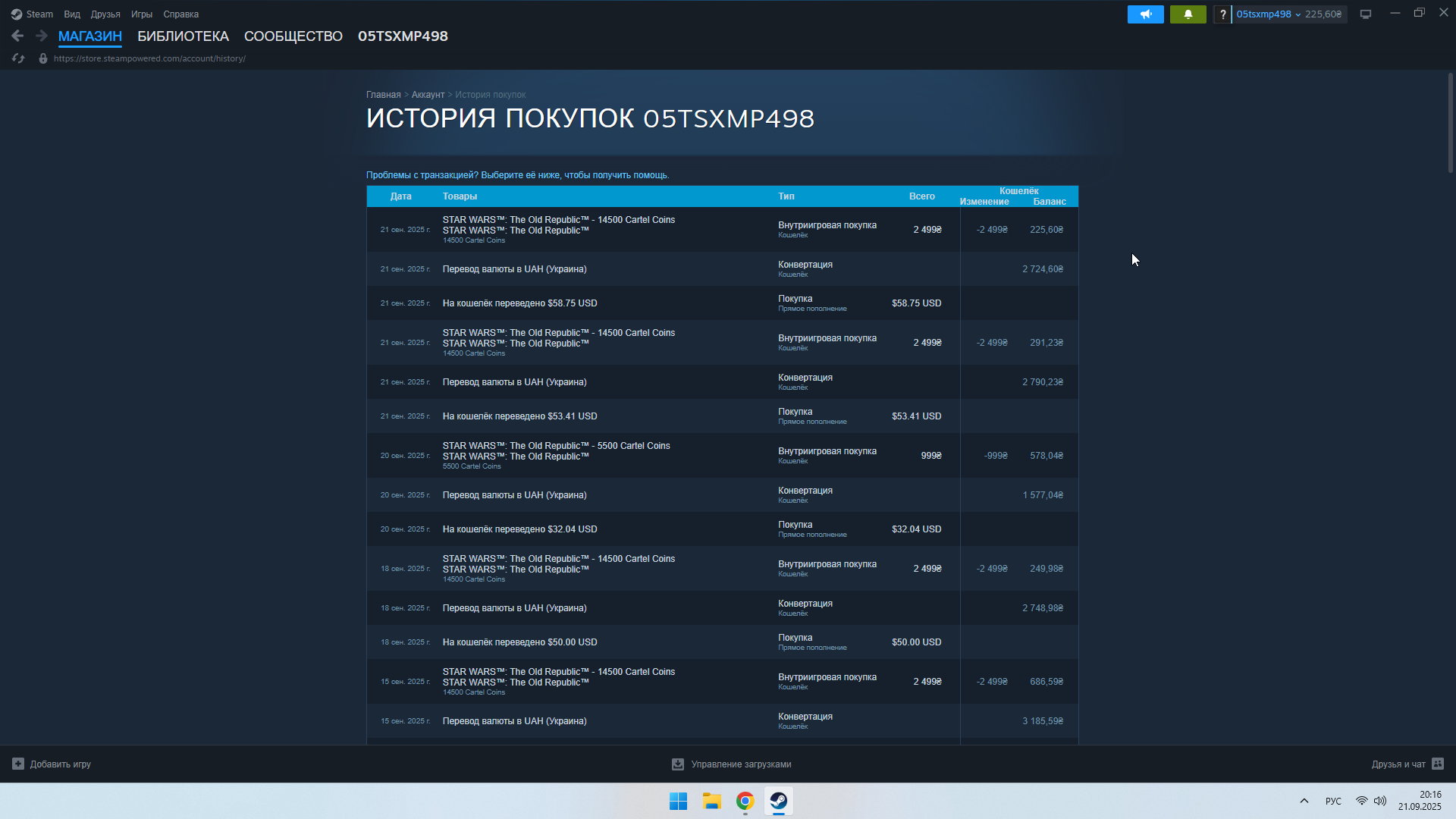Click the Аккаунт breadcrumb link

coord(428,95)
